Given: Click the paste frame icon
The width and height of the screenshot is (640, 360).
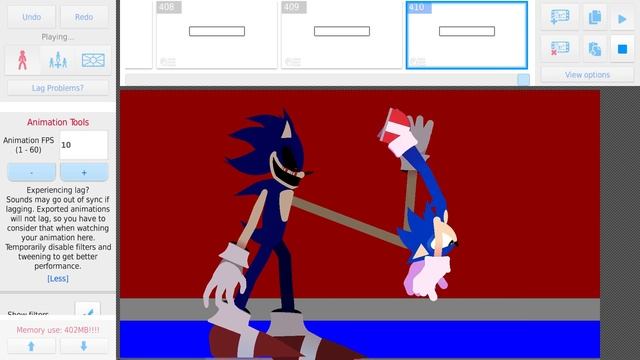Looking at the screenshot, I should (595, 49).
